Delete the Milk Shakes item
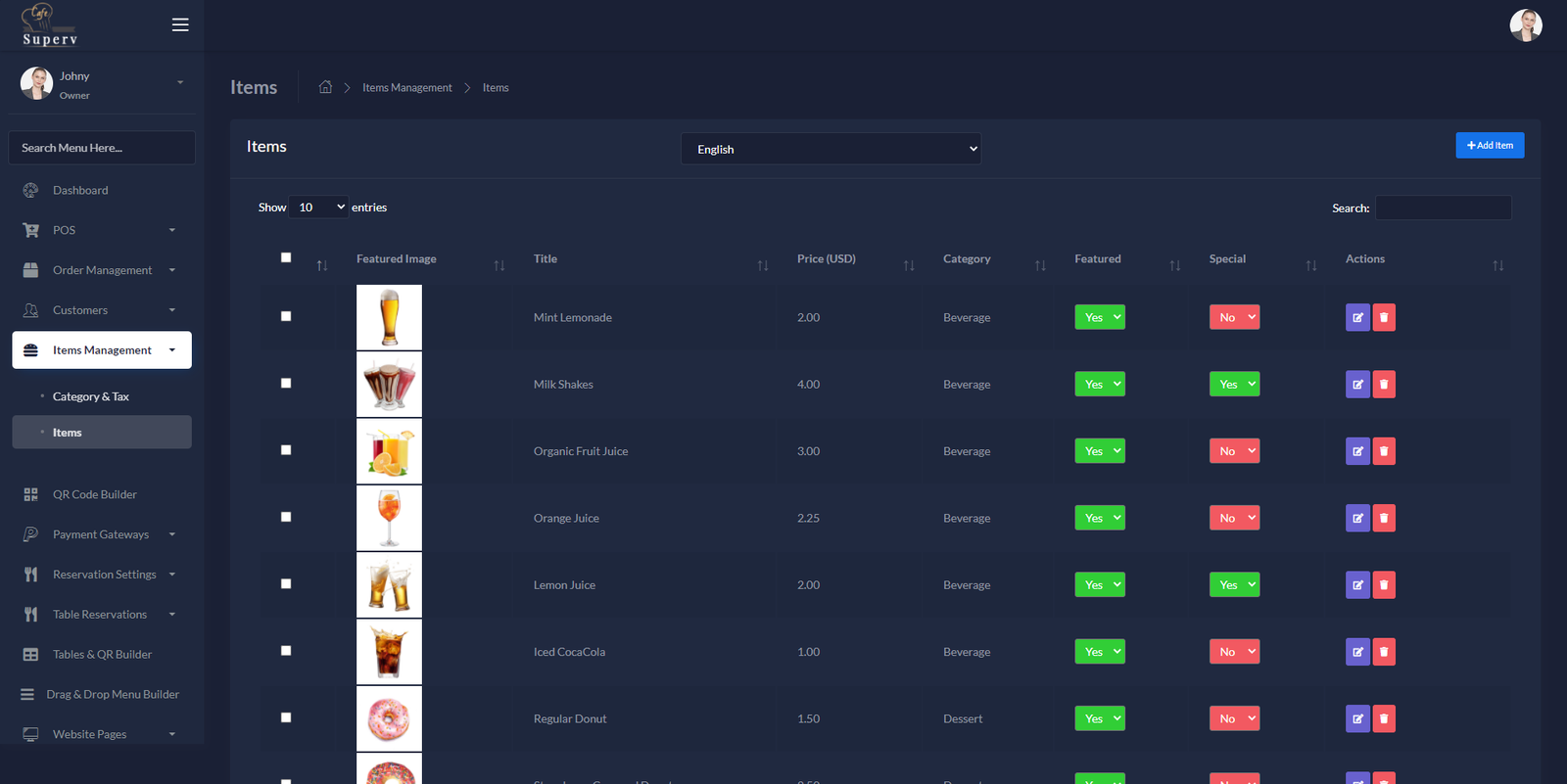 1384,385
